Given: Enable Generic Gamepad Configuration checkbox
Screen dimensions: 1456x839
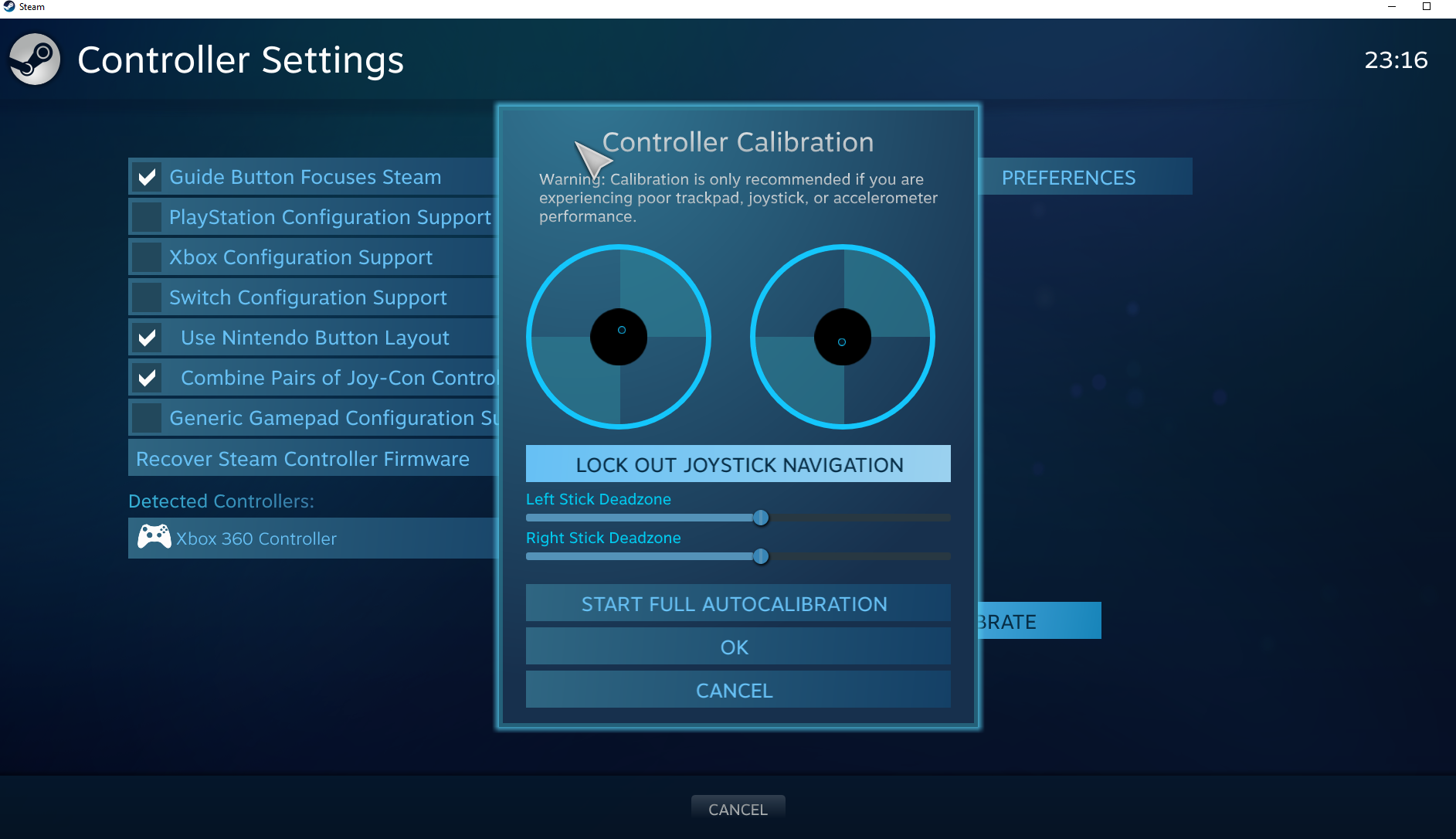Looking at the screenshot, I should pyautogui.click(x=147, y=418).
